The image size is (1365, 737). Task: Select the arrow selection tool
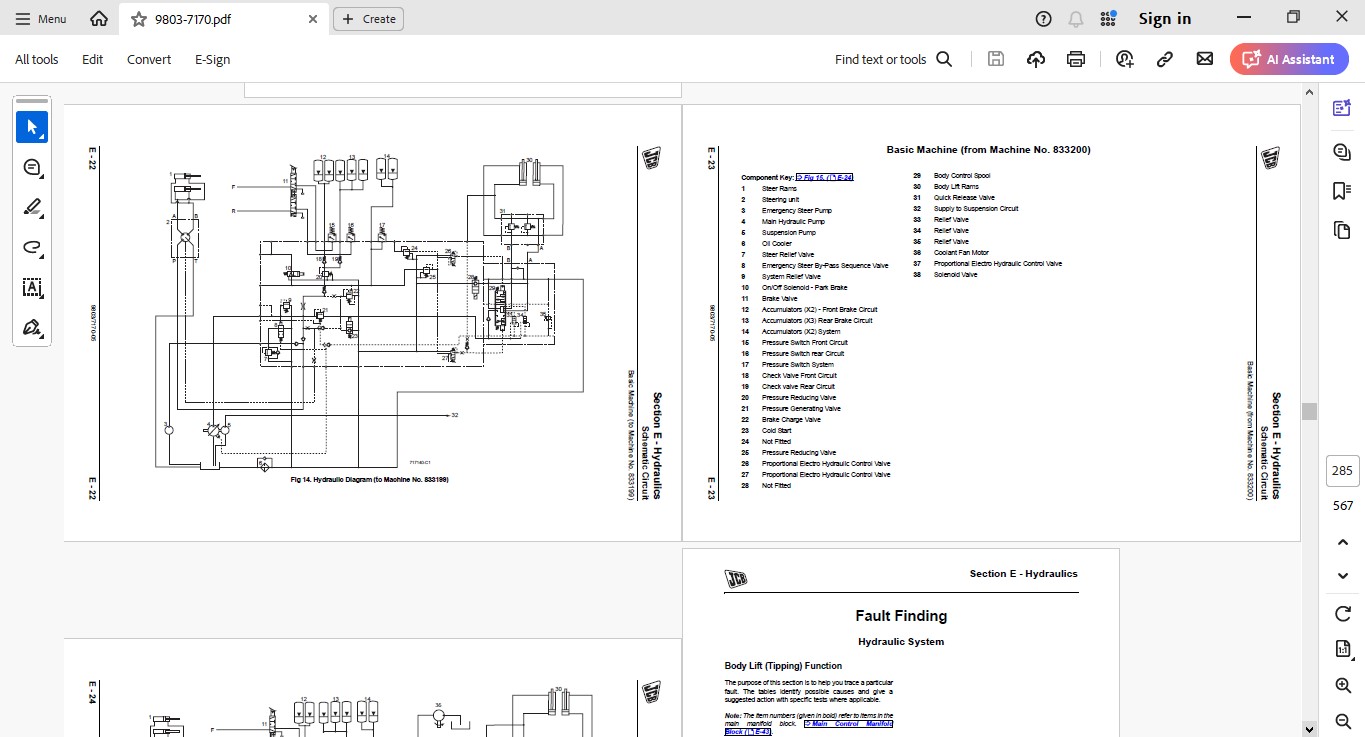(31, 127)
